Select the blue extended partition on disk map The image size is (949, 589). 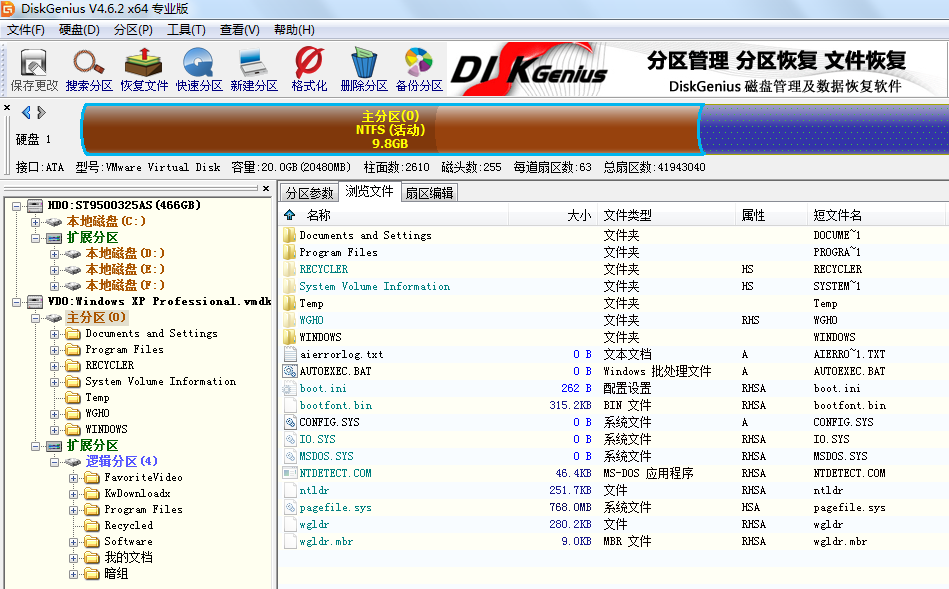824,129
